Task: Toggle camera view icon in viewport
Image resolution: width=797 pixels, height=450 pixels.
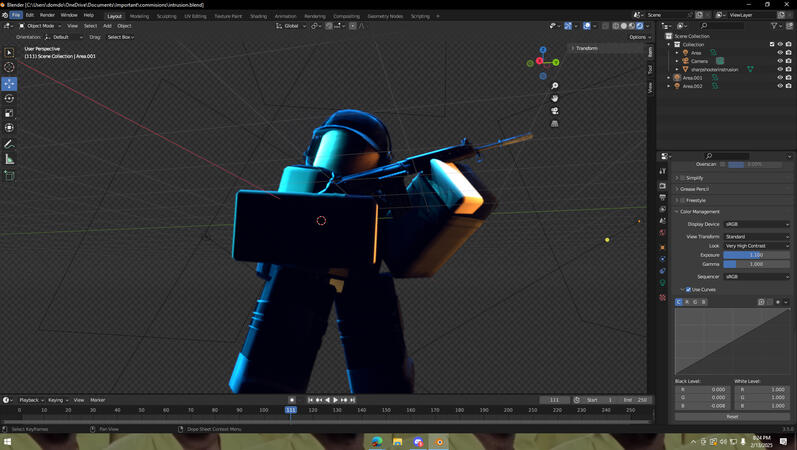Action: [x=555, y=111]
